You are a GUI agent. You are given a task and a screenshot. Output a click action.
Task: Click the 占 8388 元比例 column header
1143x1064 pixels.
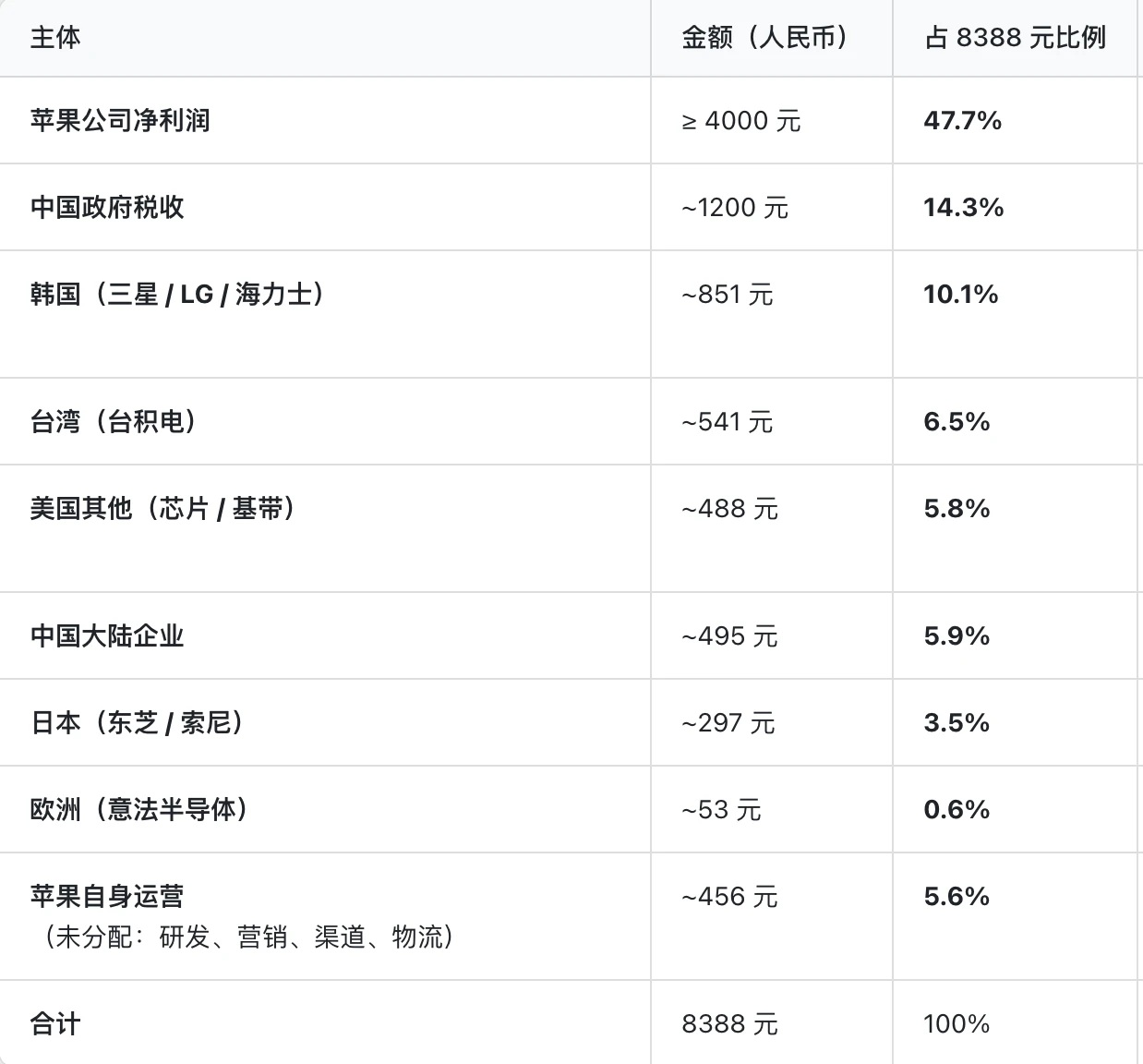pyautogui.click(x=1015, y=38)
